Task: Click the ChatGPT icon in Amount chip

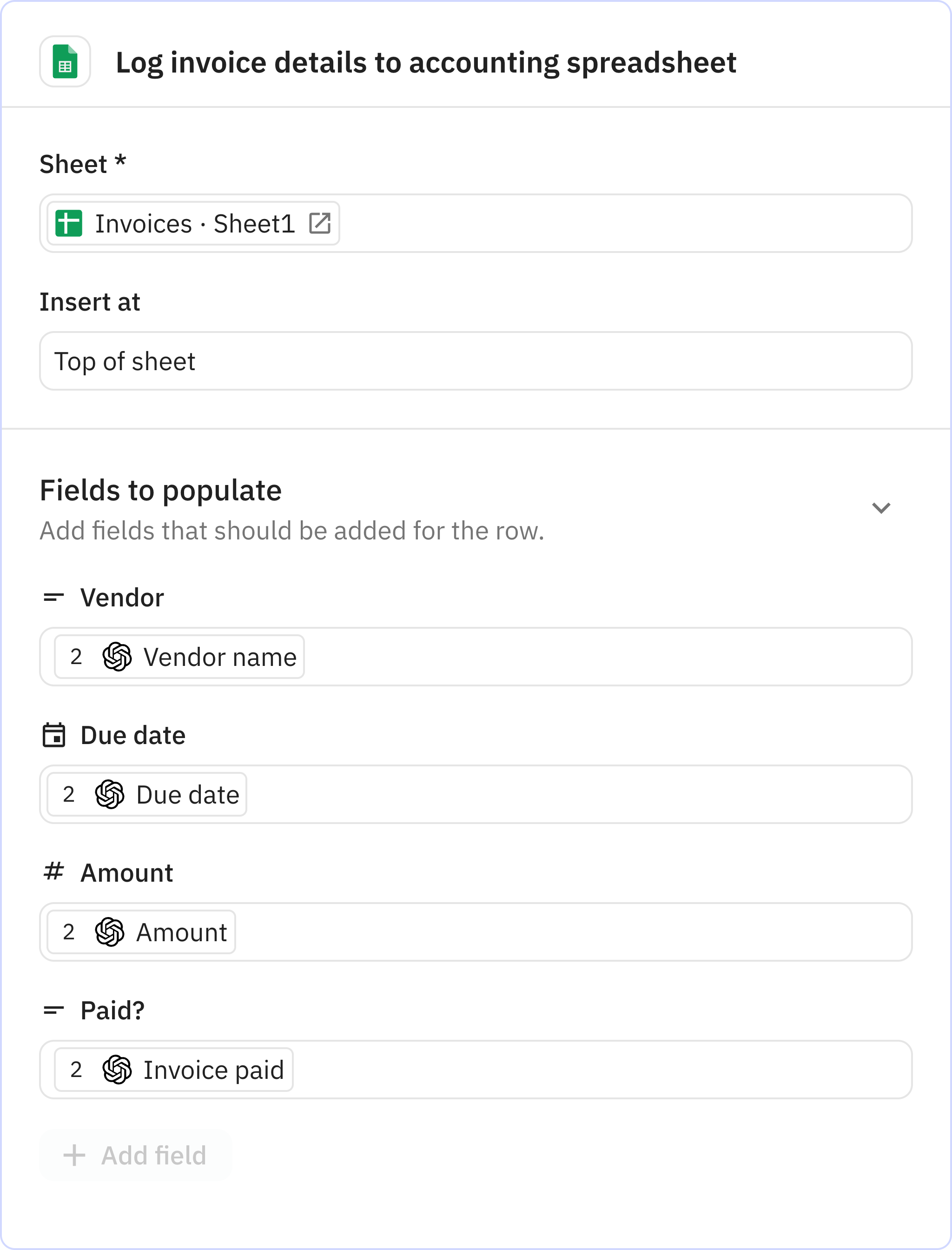Action: (x=109, y=932)
